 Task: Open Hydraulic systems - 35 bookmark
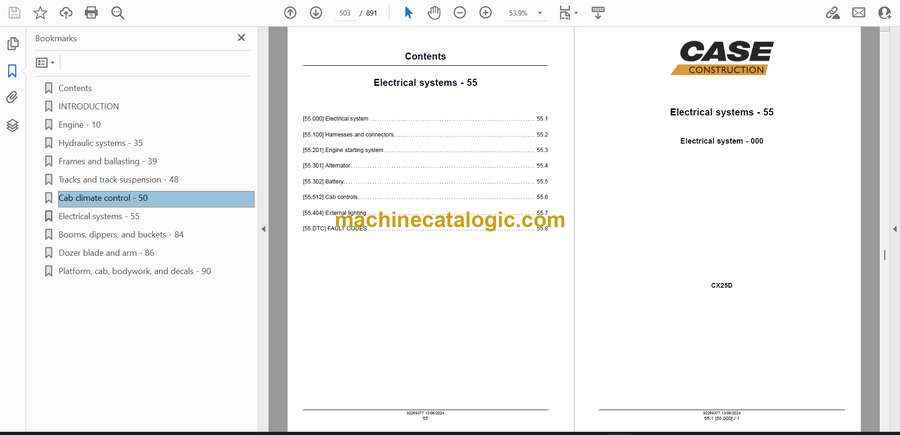pyautogui.click(x=100, y=143)
